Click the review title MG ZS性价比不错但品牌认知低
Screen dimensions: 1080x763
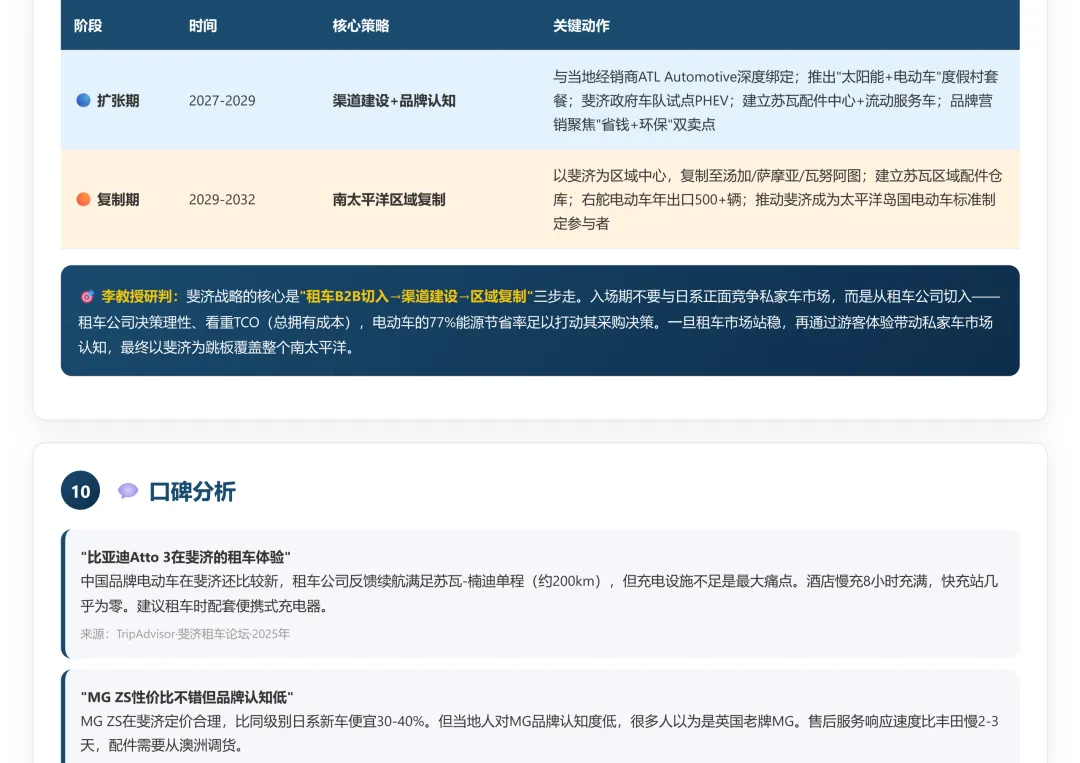click(x=187, y=697)
